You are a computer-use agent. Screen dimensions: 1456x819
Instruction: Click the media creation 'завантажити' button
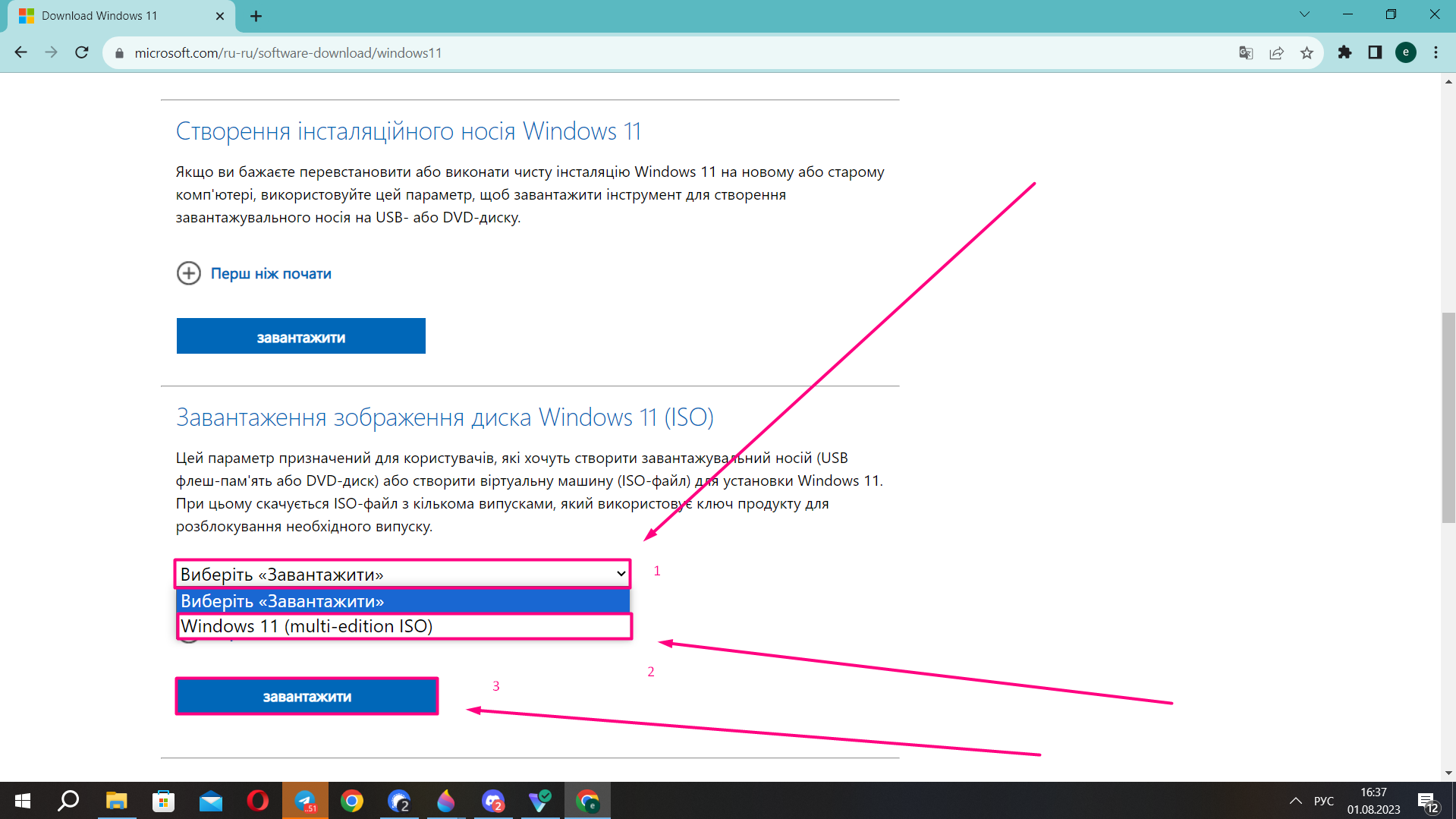[301, 336]
